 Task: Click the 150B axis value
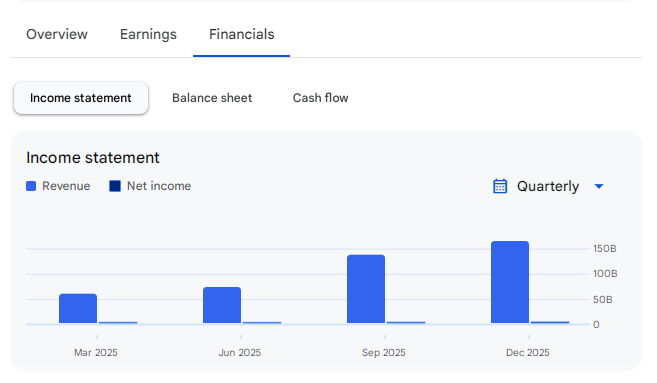[605, 249]
